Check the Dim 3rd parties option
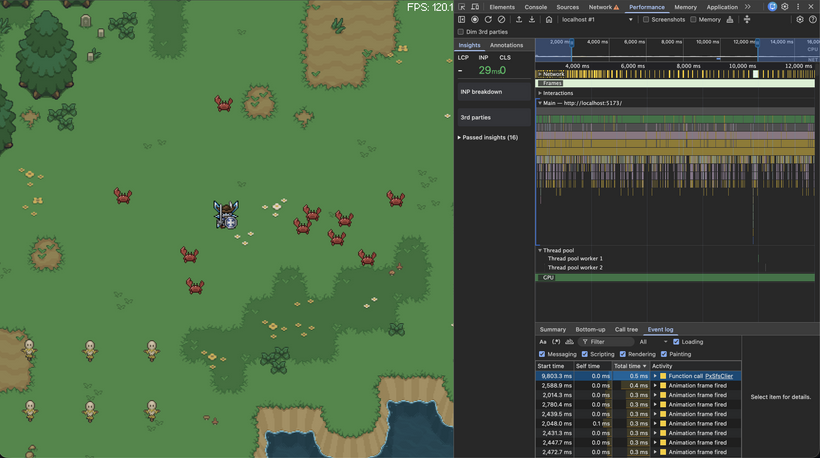The height and width of the screenshot is (458, 820). [x=461, y=32]
